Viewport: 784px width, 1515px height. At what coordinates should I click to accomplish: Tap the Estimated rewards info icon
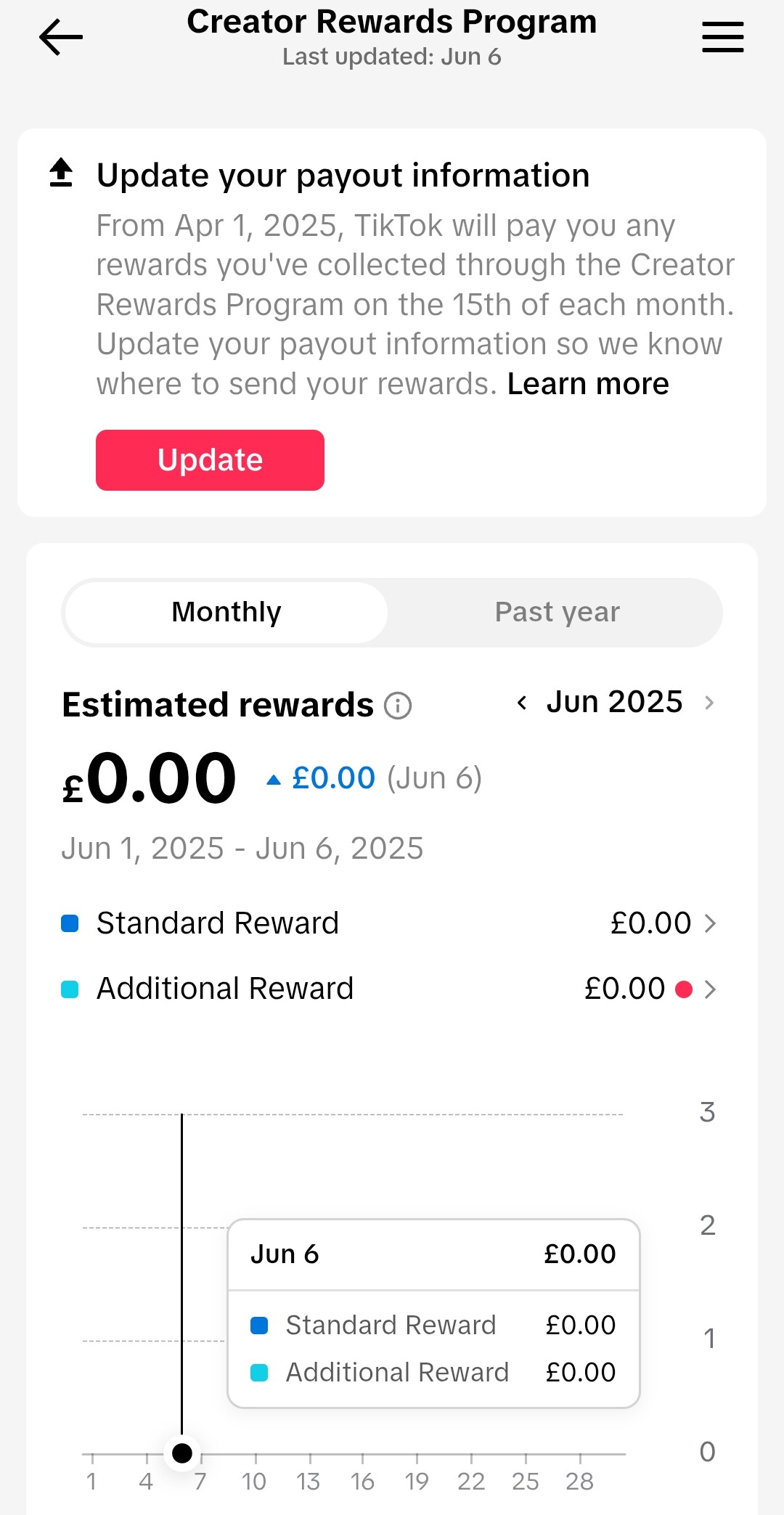(x=398, y=706)
